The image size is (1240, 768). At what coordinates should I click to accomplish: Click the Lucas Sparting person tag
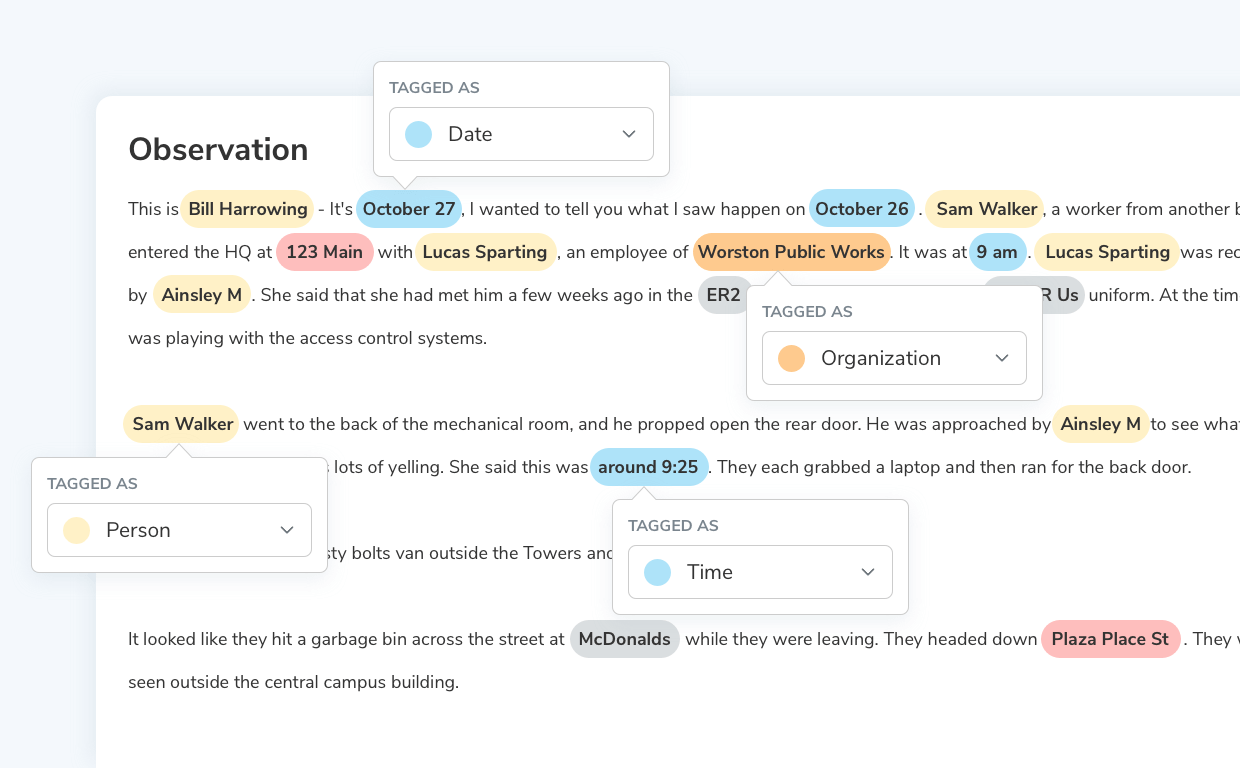pos(486,252)
